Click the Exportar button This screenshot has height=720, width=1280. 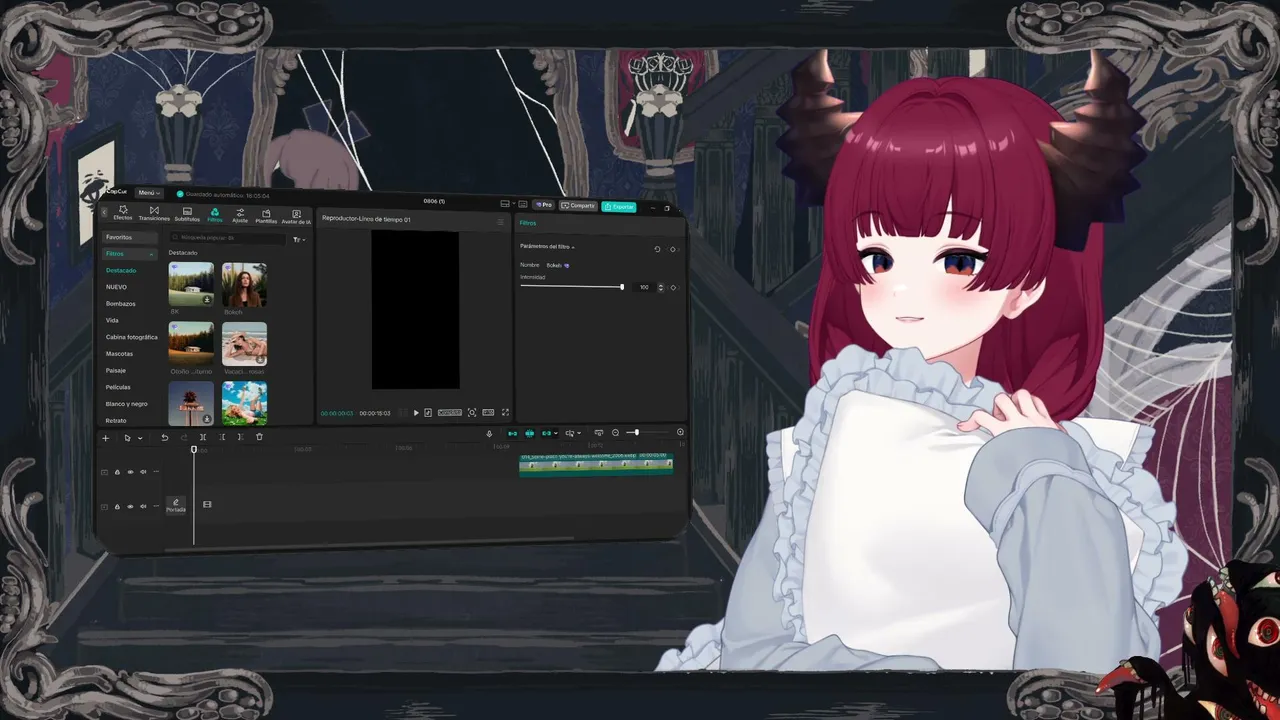click(619, 207)
